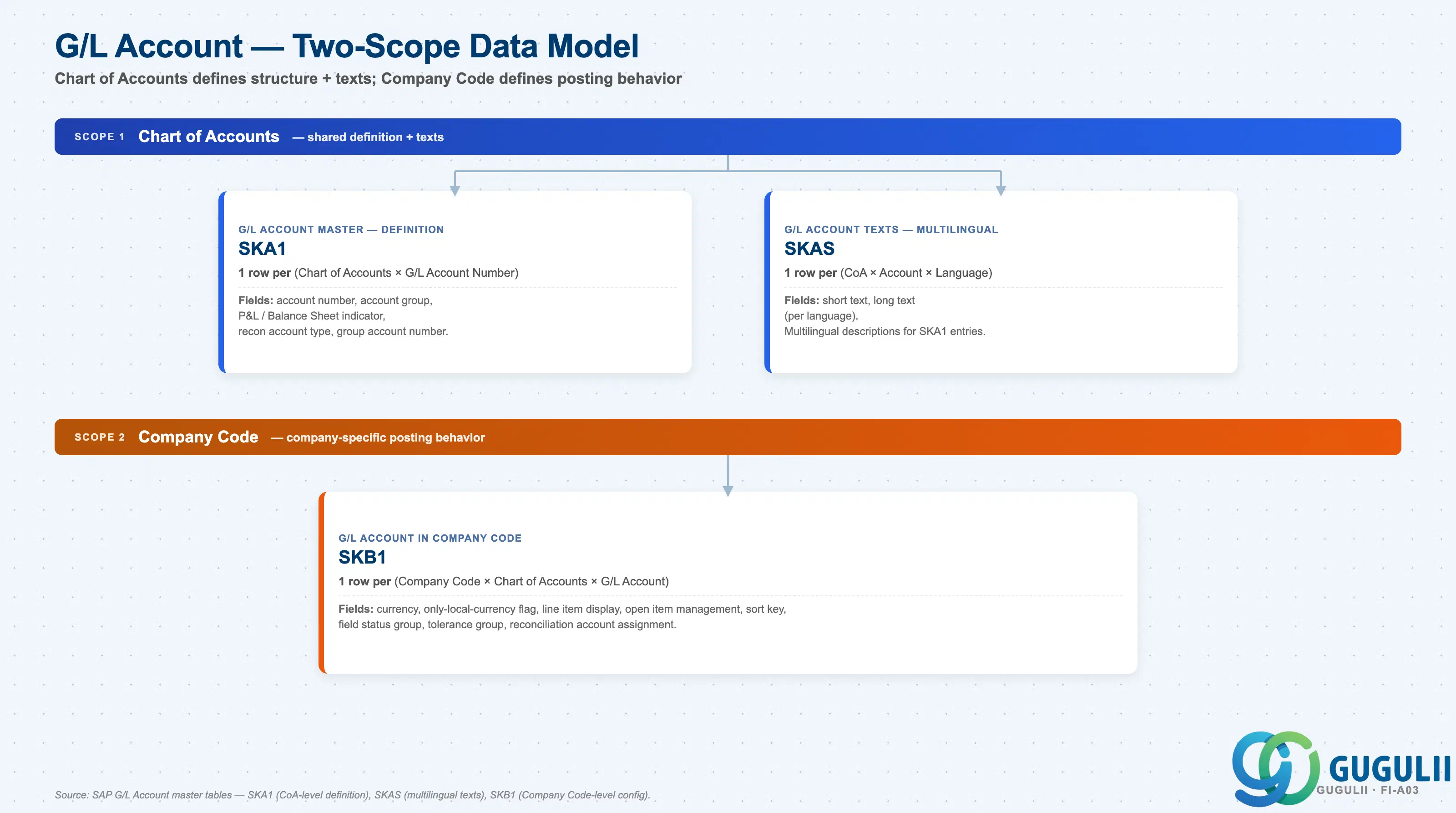Click the "G/L ACCOUNT IN COMPANY CODE" label
Image resolution: width=1456 pixels, height=813 pixels.
tap(430, 538)
